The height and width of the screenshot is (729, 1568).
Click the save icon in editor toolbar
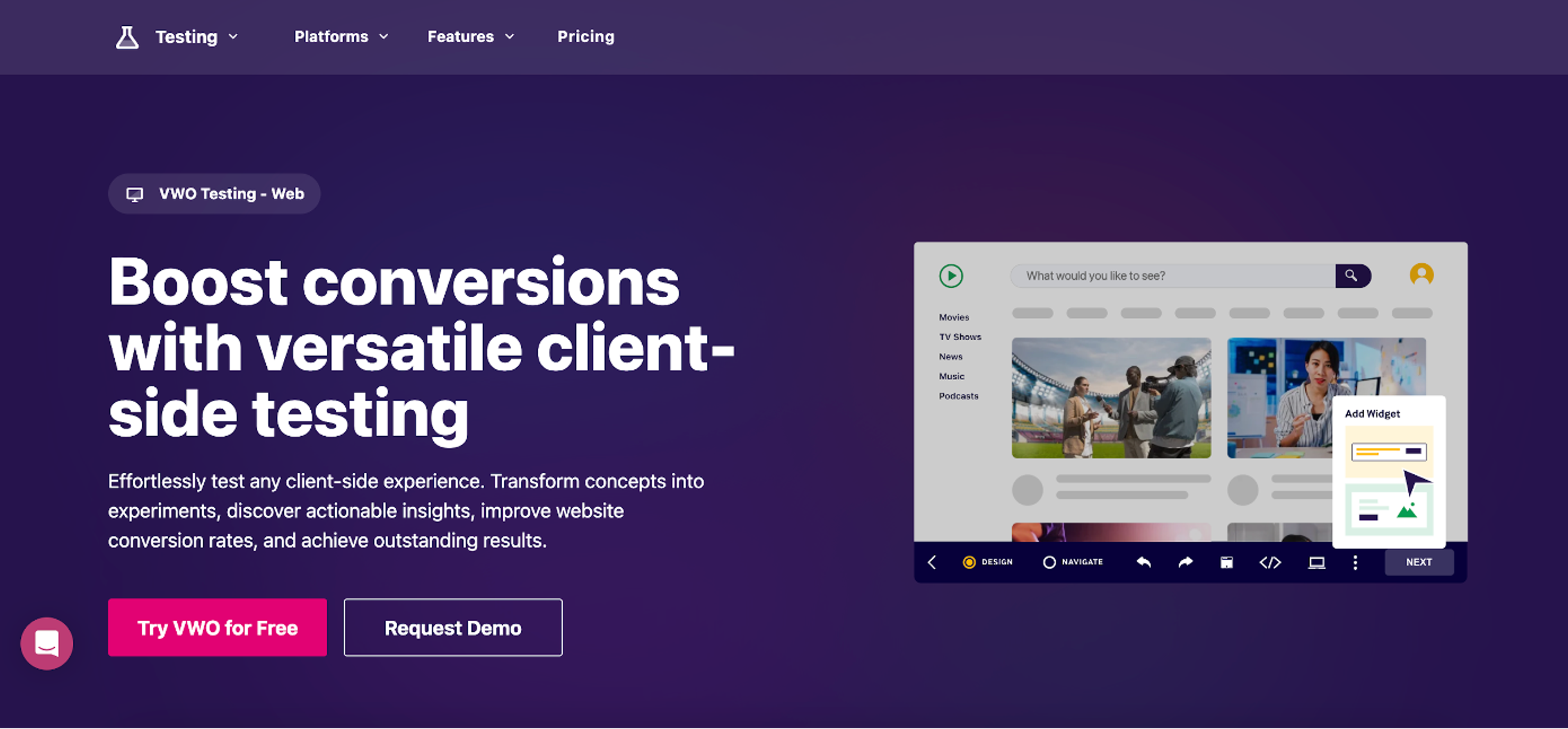click(x=1227, y=562)
